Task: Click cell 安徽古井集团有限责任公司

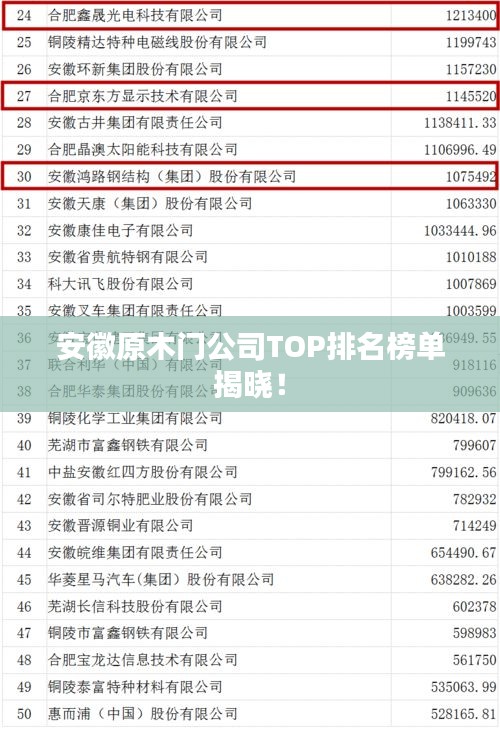Action: click(x=135, y=123)
